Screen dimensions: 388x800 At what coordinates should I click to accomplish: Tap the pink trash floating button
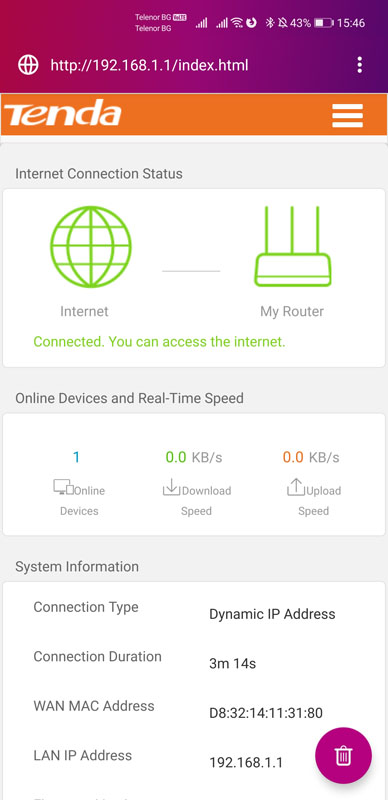(344, 755)
